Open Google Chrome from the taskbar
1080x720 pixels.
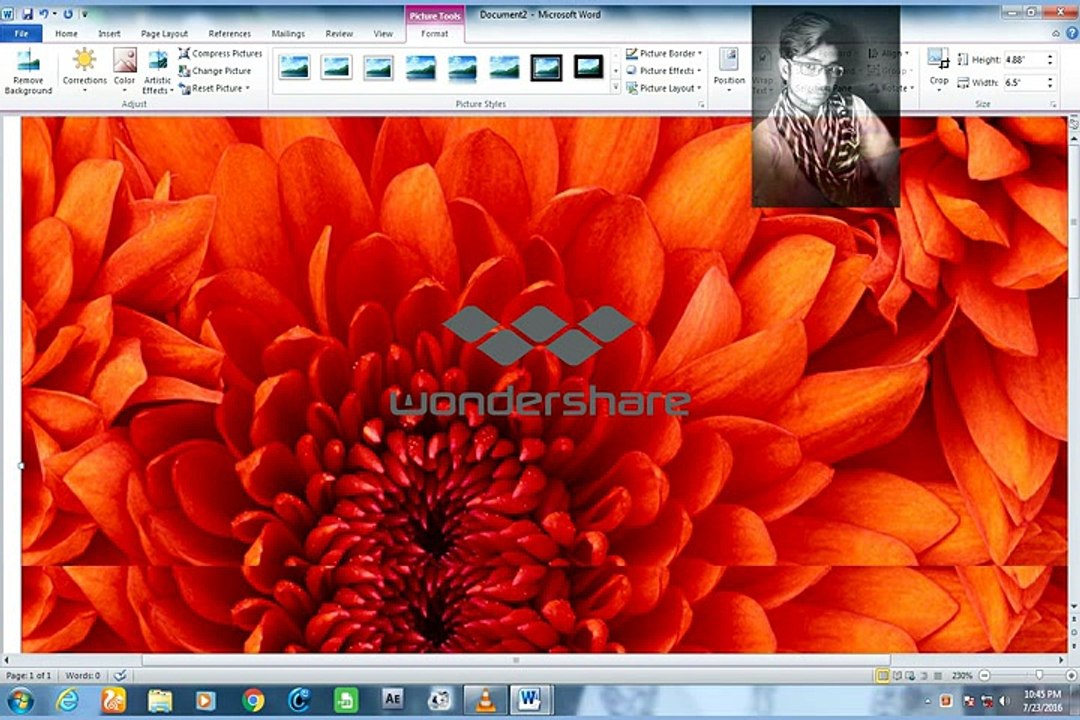253,701
